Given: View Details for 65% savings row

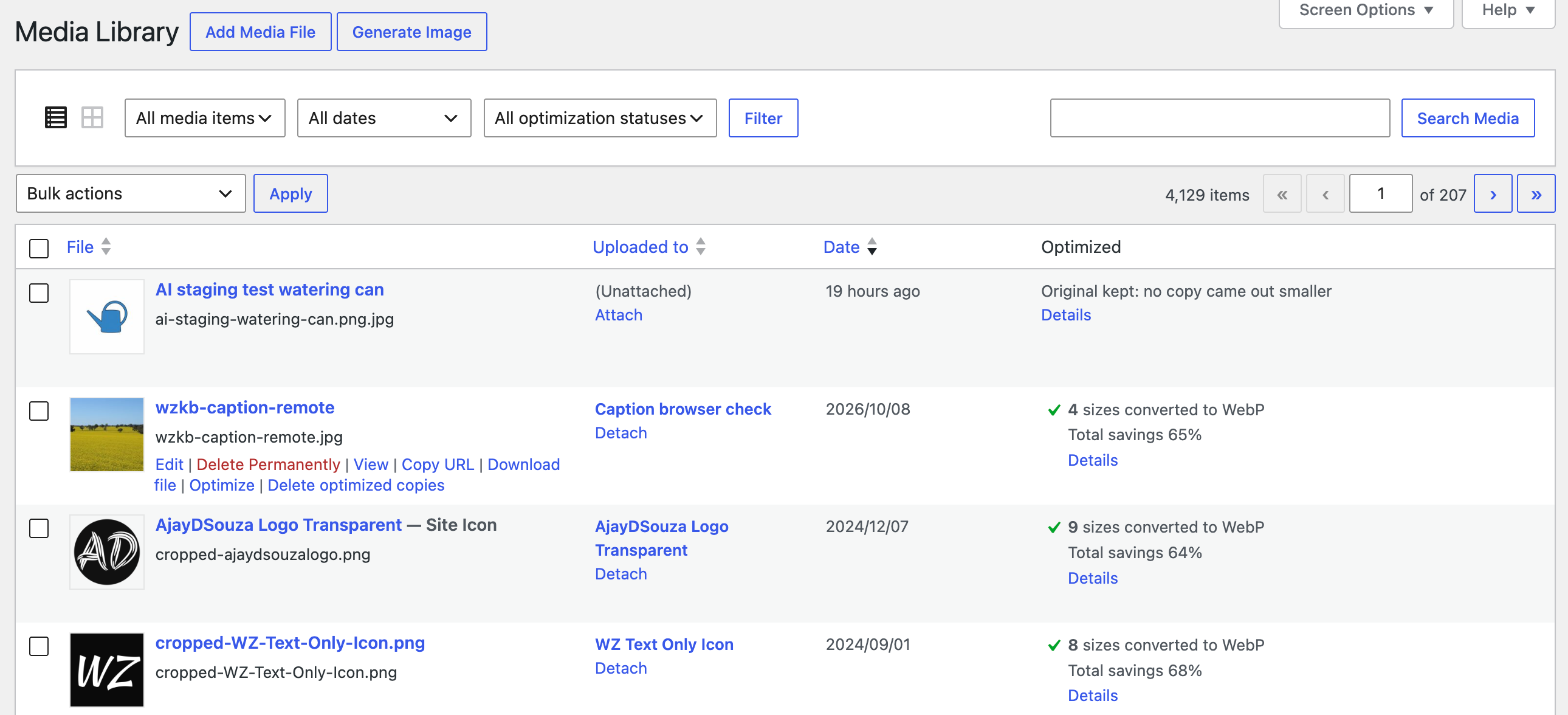Looking at the screenshot, I should 1093,460.
